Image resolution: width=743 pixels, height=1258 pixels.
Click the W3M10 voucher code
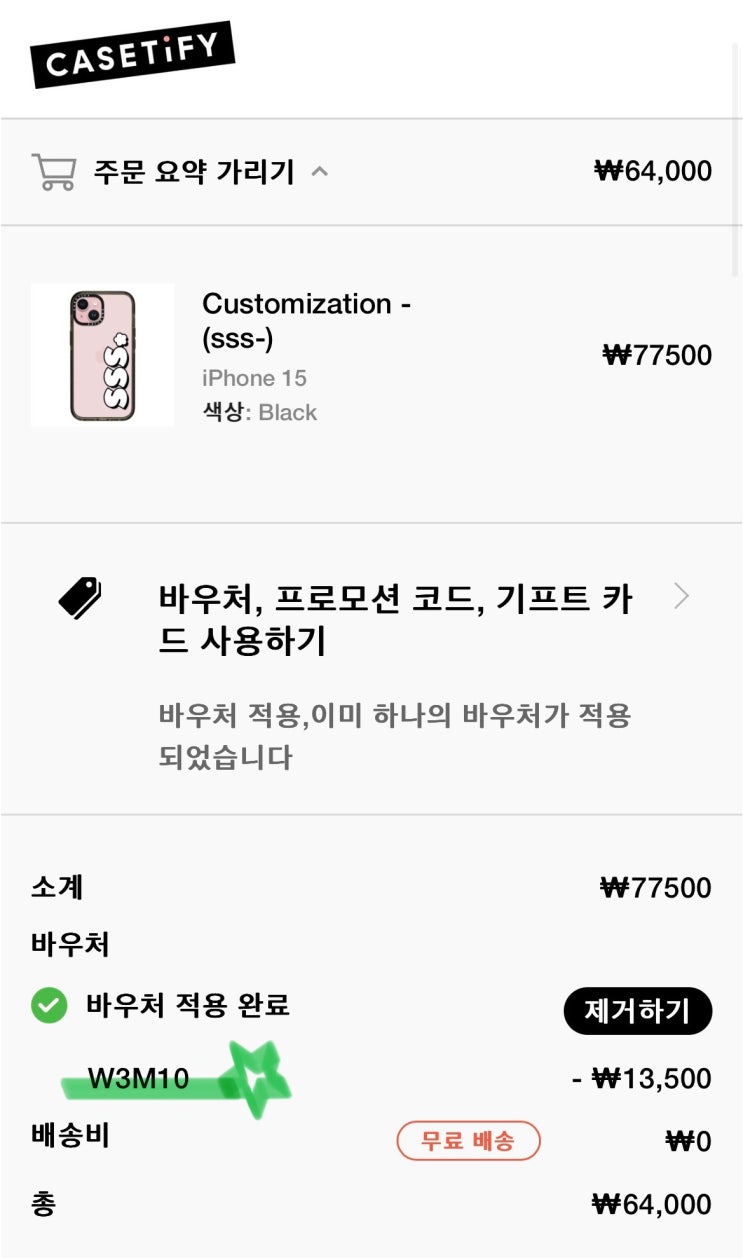pos(138,1079)
